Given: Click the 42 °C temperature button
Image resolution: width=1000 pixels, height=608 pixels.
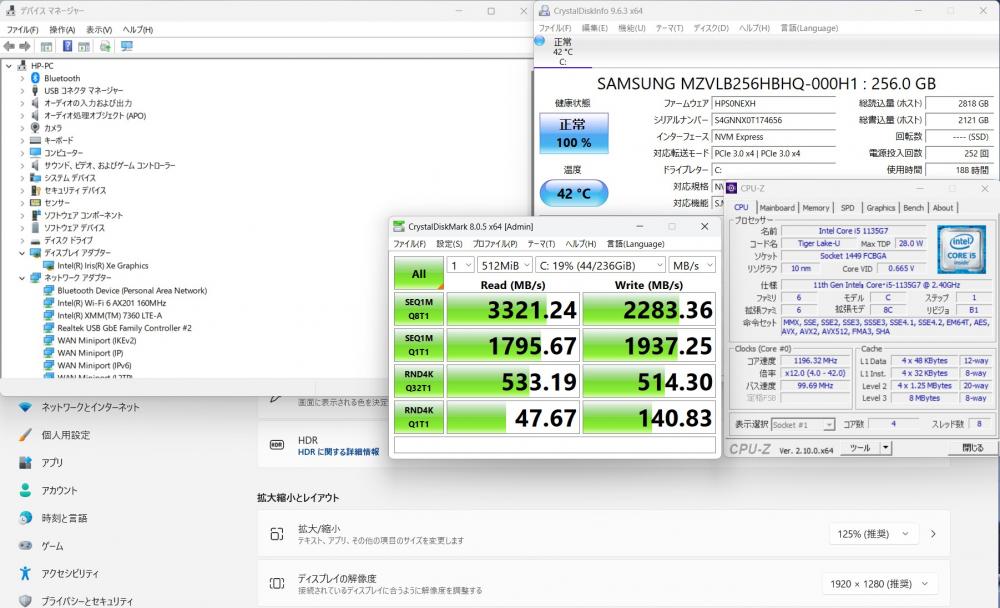Looking at the screenshot, I should click(x=573, y=193).
